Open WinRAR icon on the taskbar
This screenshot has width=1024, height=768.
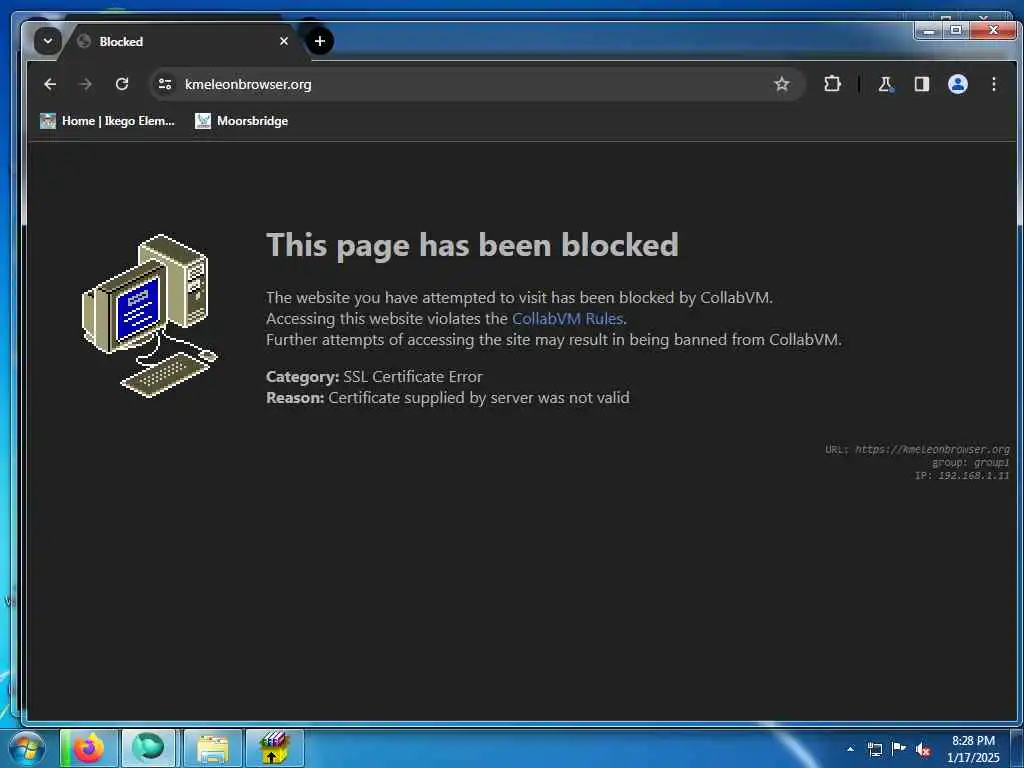[274, 748]
